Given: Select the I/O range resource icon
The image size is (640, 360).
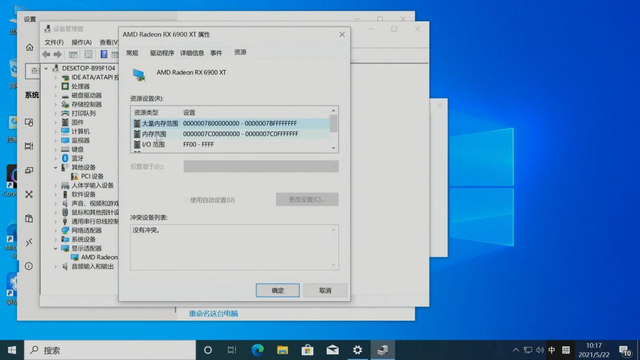Looking at the screenshot, I should pos(137,144).
